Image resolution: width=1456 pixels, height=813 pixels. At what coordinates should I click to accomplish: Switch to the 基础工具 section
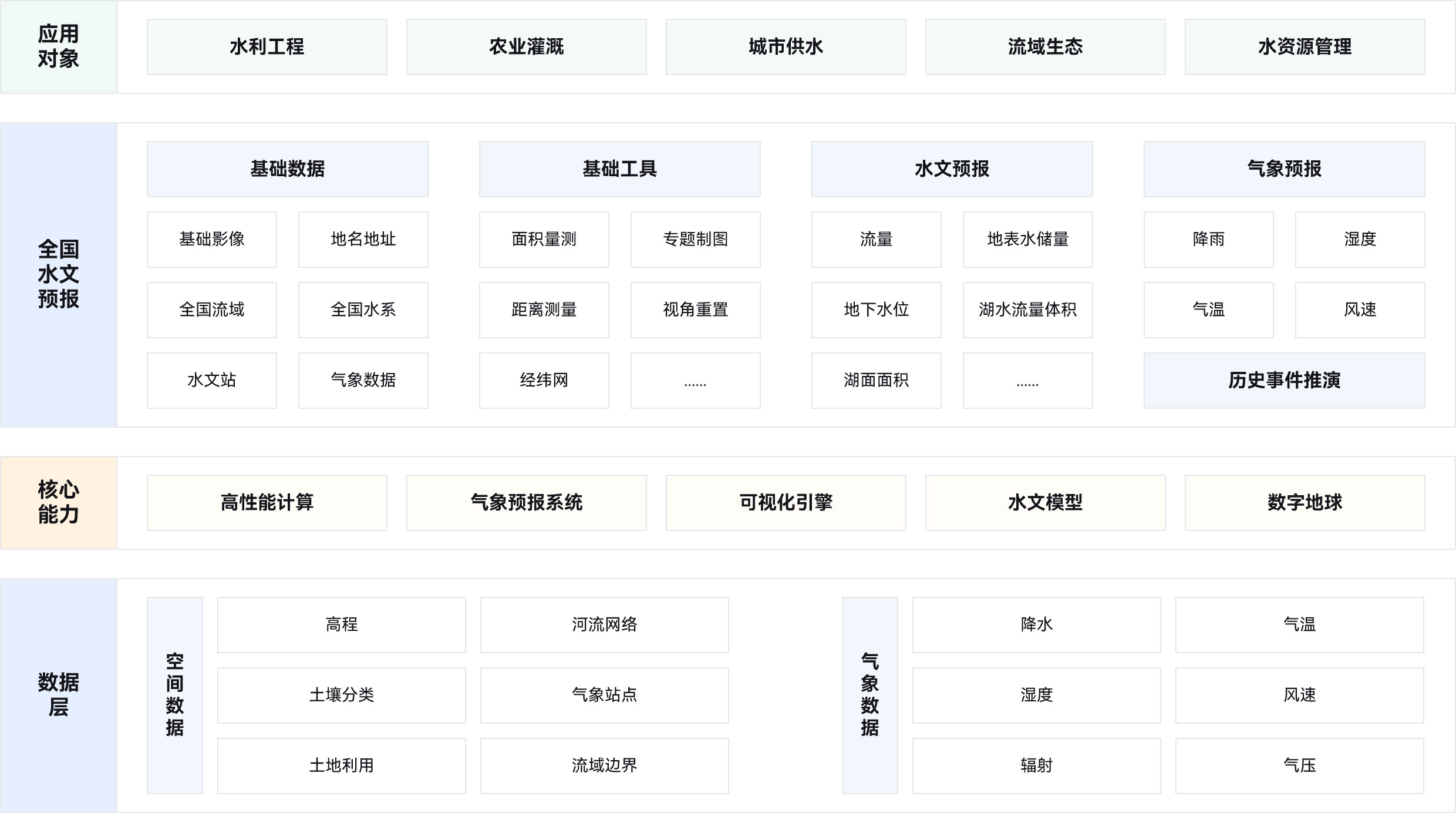pyautogui.click(x=619, y=169)
